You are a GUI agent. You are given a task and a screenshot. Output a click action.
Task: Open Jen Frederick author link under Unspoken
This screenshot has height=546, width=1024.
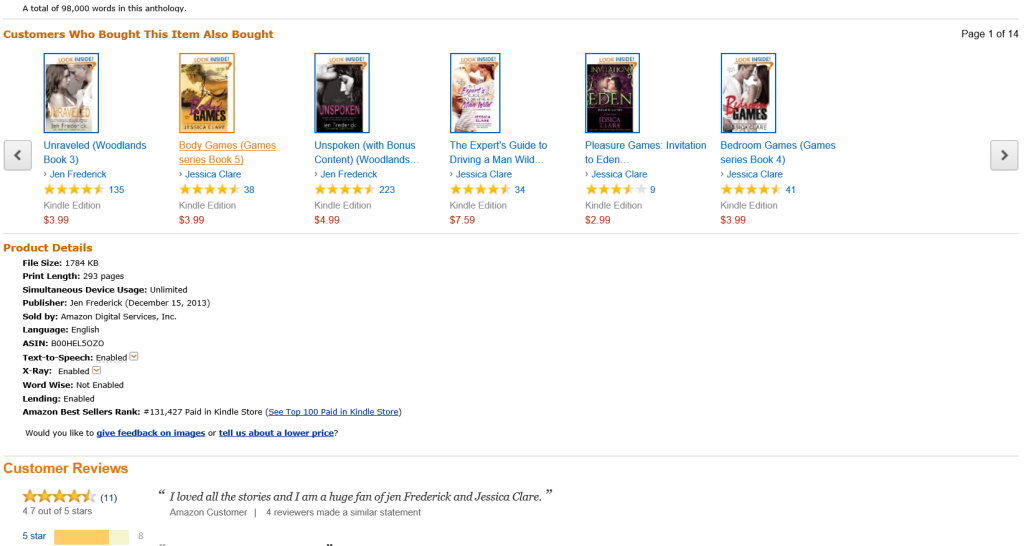349,174
